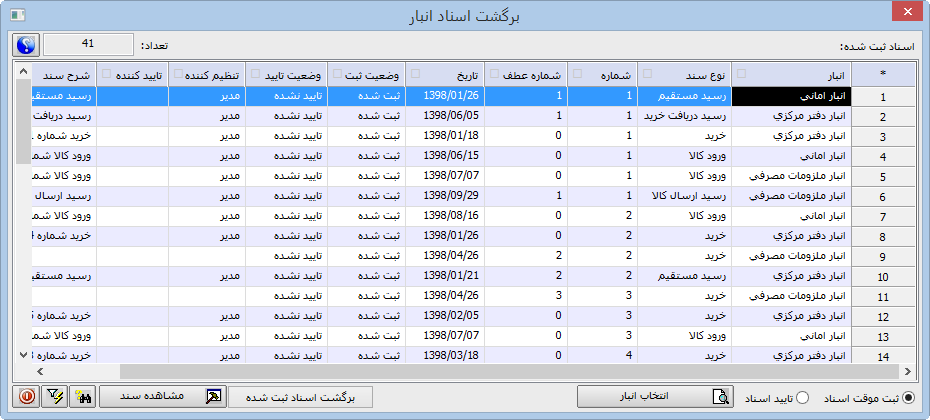Image resolution: width=930 pixels, height=420 pixels.
Task: Click the window's app icon in the title bar
Action: pyautogui.click(x=18, y=15)
